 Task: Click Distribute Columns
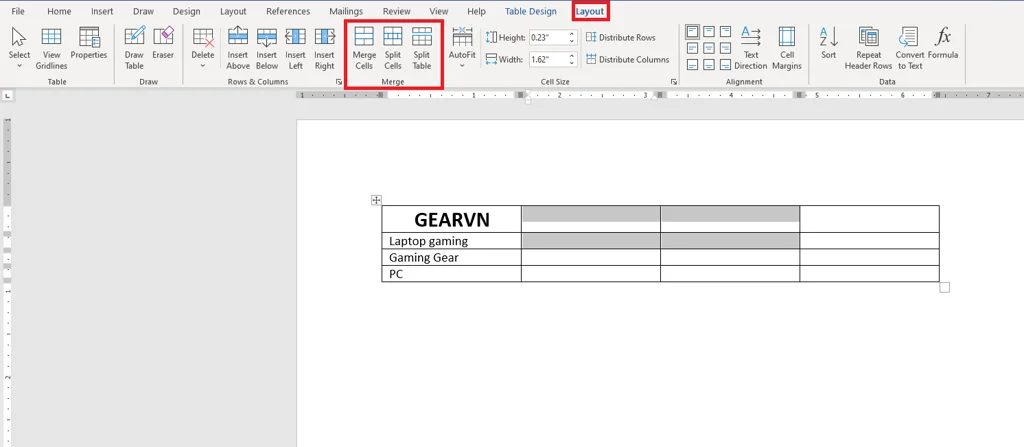(x=628, y=59)
